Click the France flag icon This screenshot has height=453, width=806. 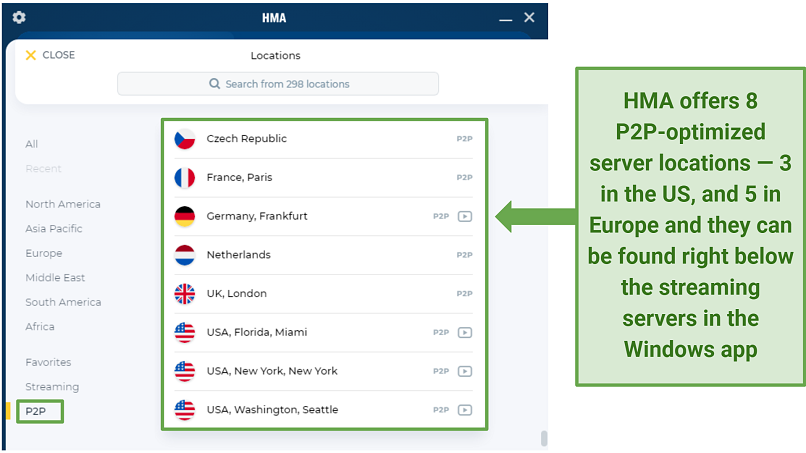(185, 178)
